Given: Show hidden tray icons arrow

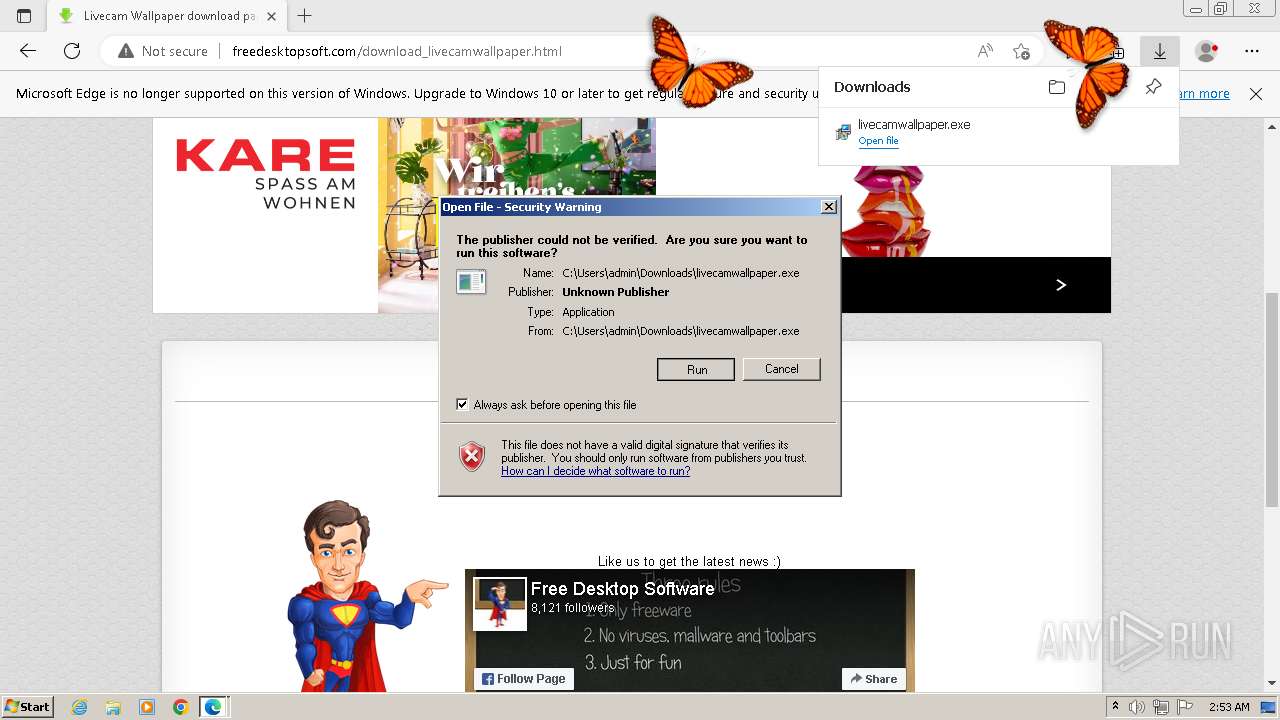Looking at the screenshot, I should click(1115, 707).
